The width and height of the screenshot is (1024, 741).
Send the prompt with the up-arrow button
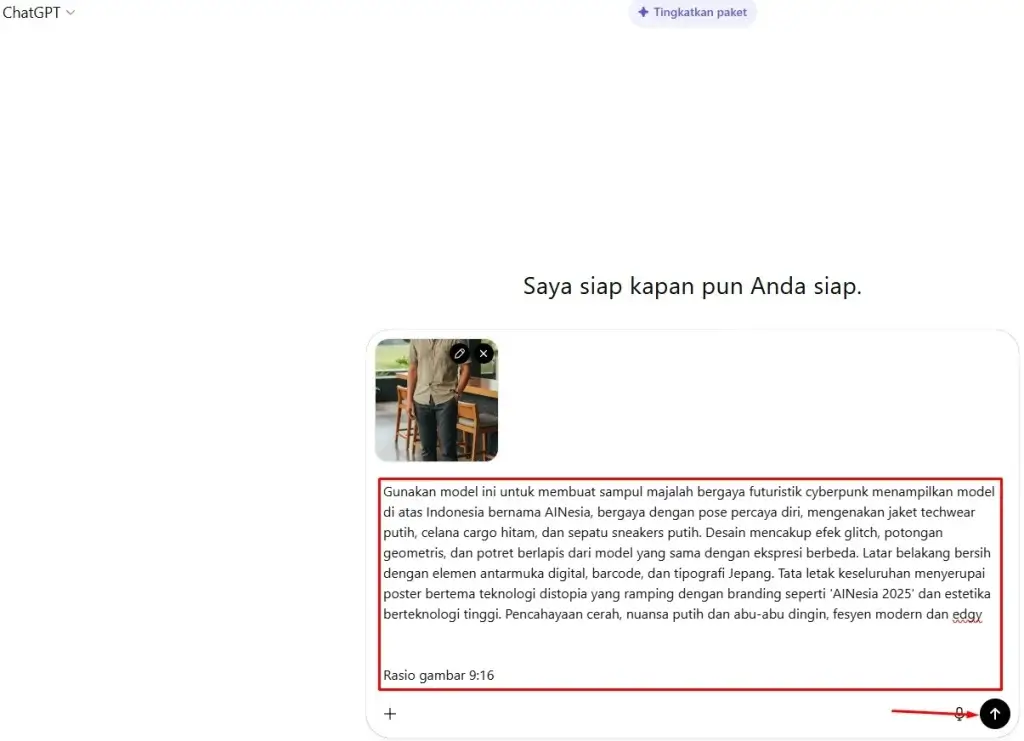pos(995,713)
